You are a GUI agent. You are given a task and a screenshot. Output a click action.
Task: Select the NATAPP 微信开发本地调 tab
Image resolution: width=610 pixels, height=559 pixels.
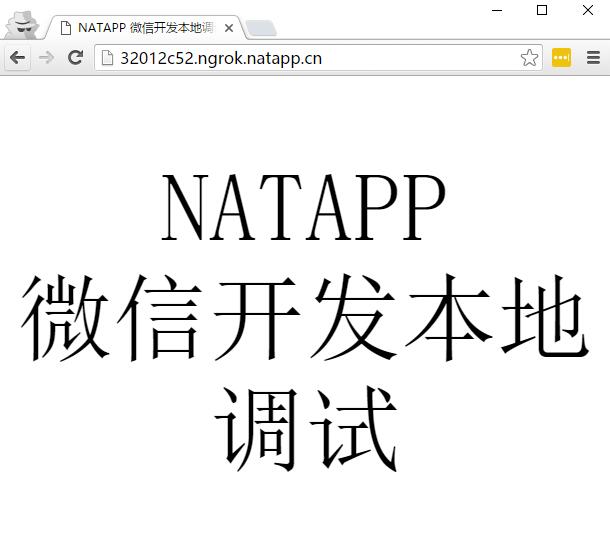point(146,28)
